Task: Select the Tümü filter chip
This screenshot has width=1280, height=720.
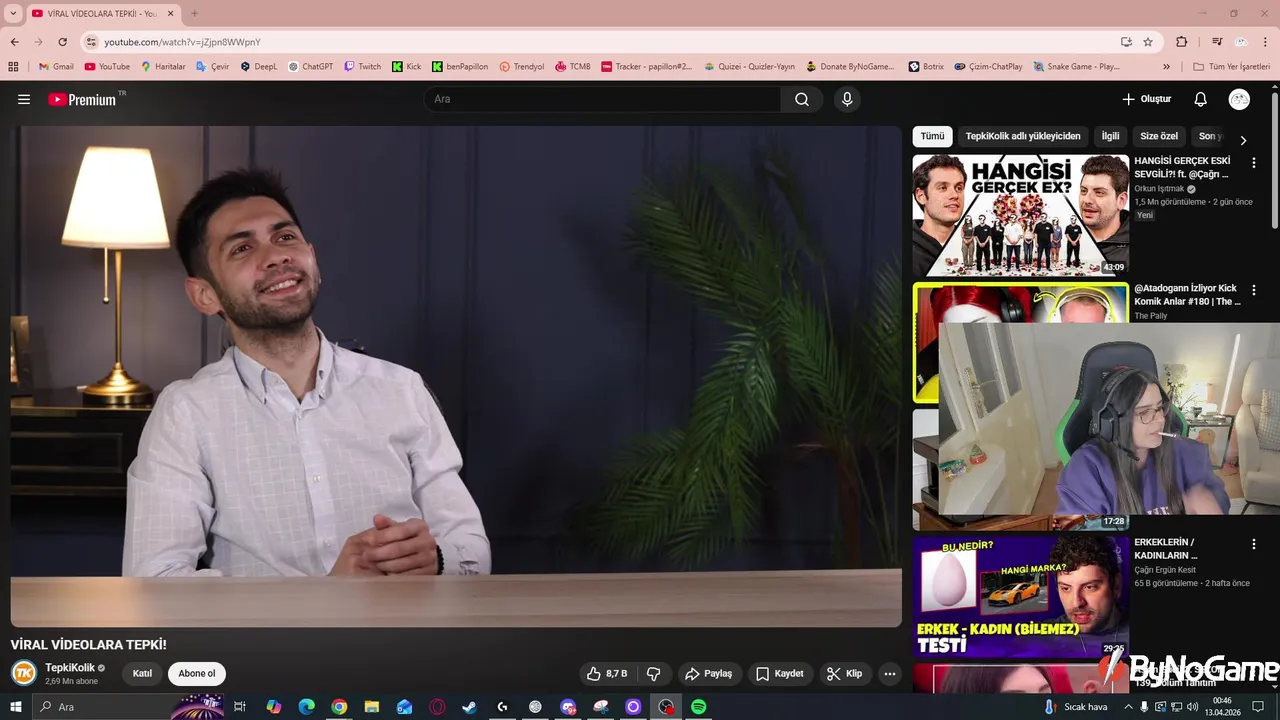Action: 932,136
